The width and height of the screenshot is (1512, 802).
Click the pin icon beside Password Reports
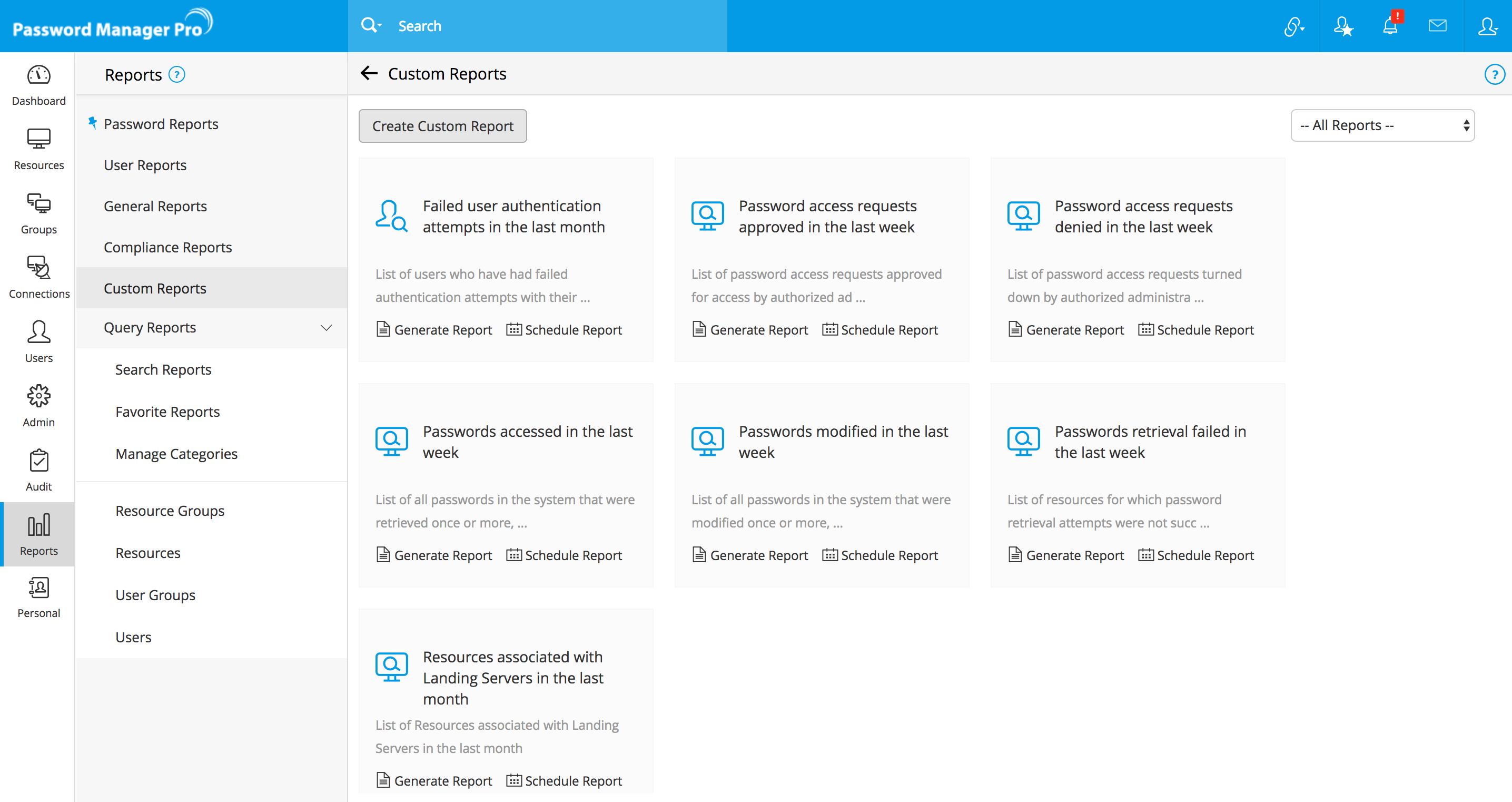pos(92,123)
